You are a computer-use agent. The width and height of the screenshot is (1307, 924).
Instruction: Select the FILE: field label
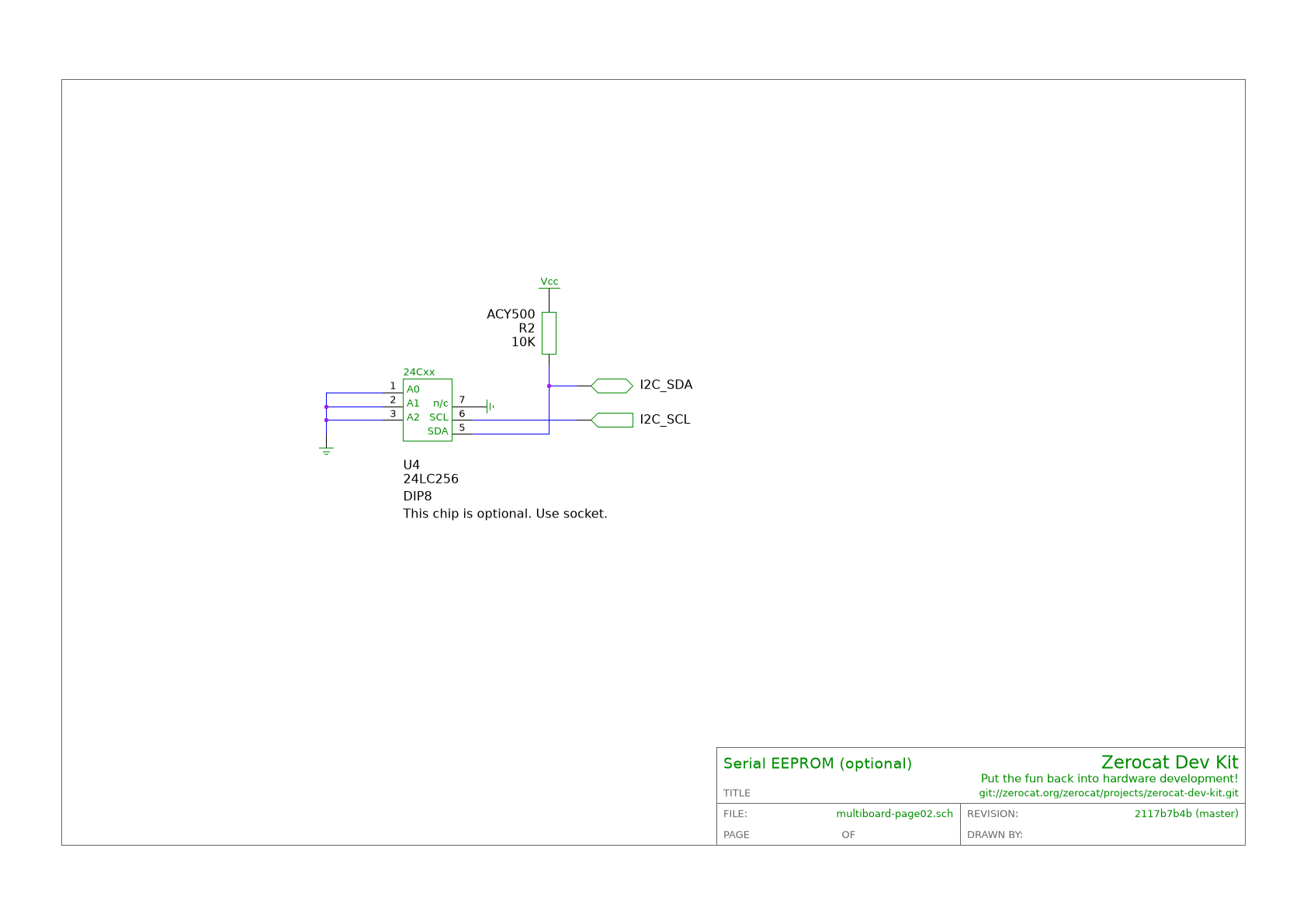click(x=736, y=814)
